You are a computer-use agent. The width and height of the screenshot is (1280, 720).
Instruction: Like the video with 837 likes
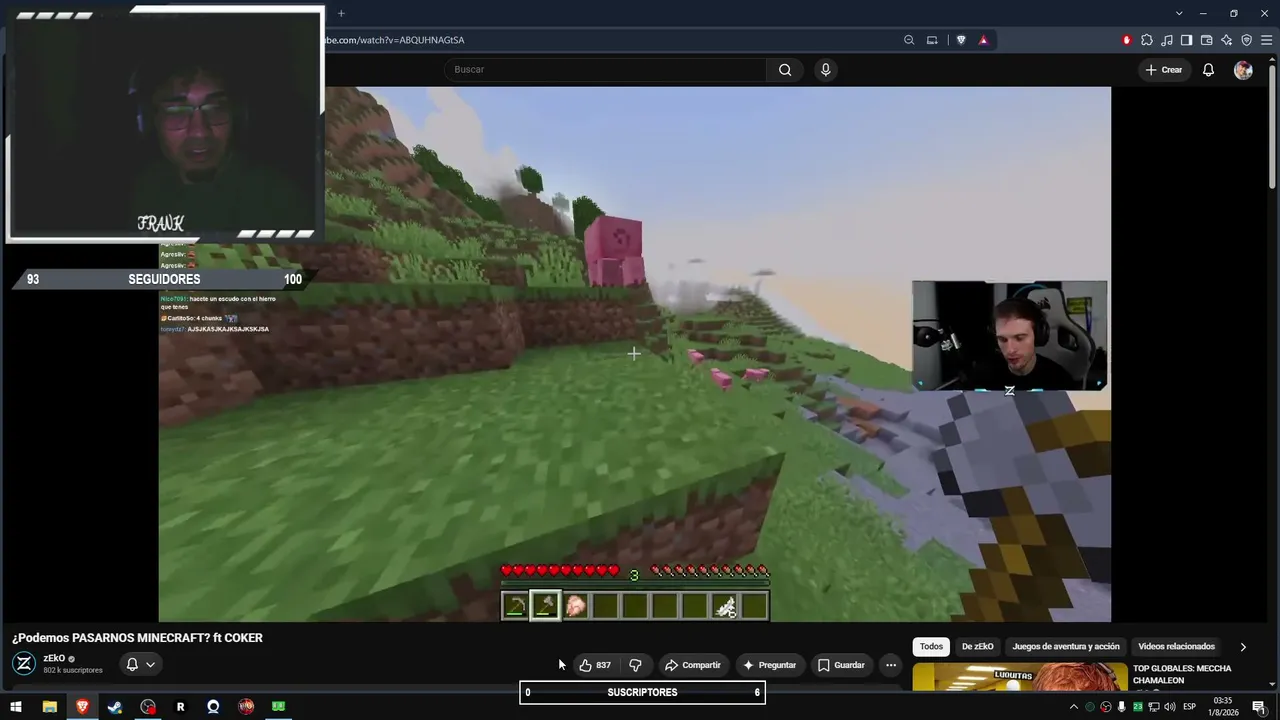(595, 665)
